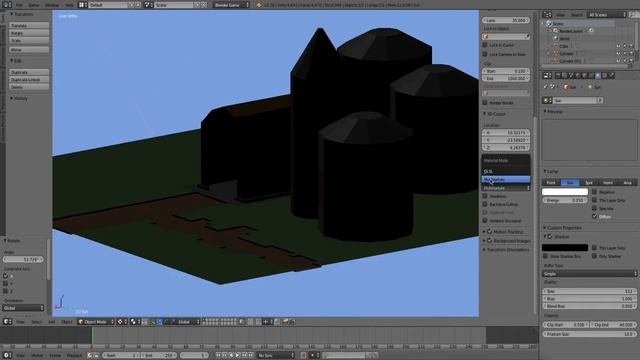This screenshot has width=640, height=360.
Task: Select the Point lamp type tab
Action: (x=551, y=182)
